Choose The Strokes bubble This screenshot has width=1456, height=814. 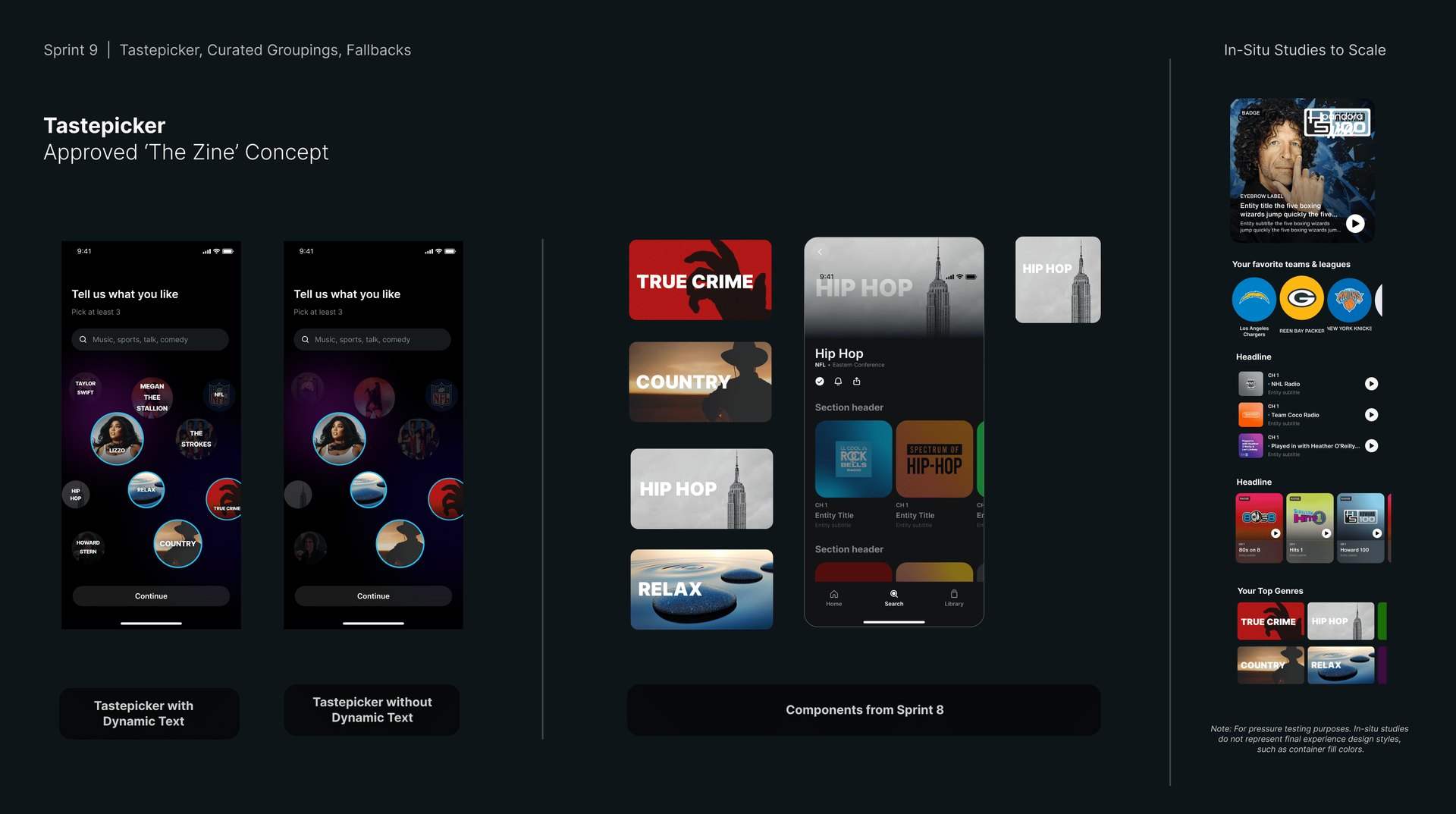(196, 438)
